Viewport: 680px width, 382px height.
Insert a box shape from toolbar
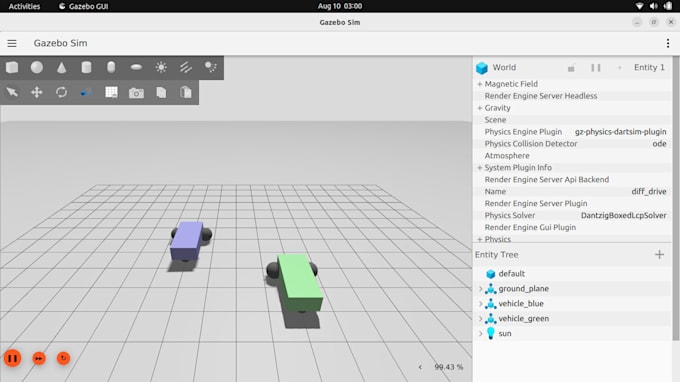pos(12,67)
